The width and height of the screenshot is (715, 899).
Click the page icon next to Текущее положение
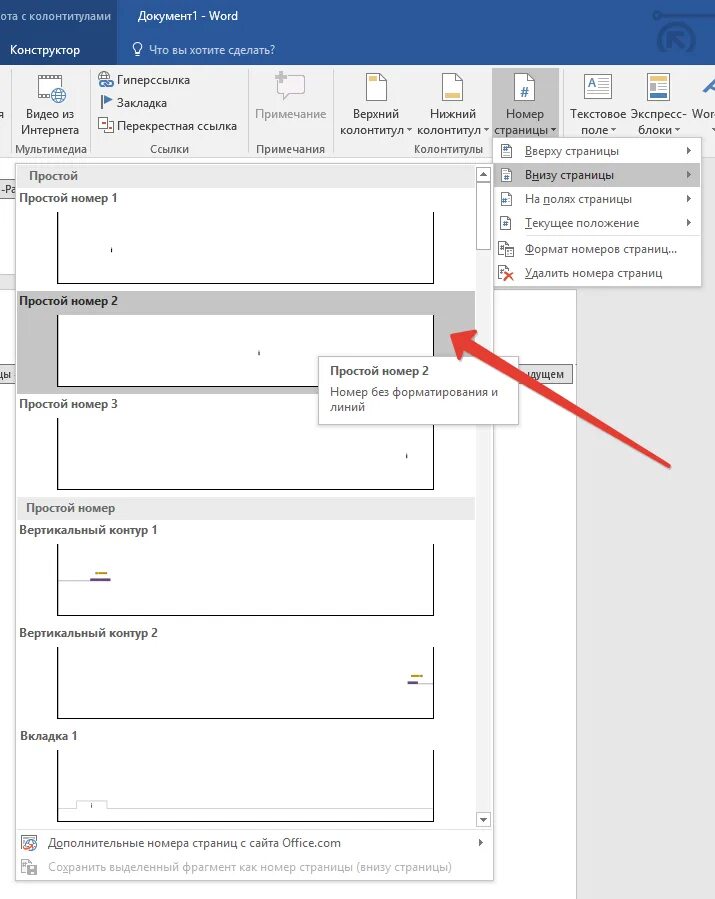(x=506, y=223)
